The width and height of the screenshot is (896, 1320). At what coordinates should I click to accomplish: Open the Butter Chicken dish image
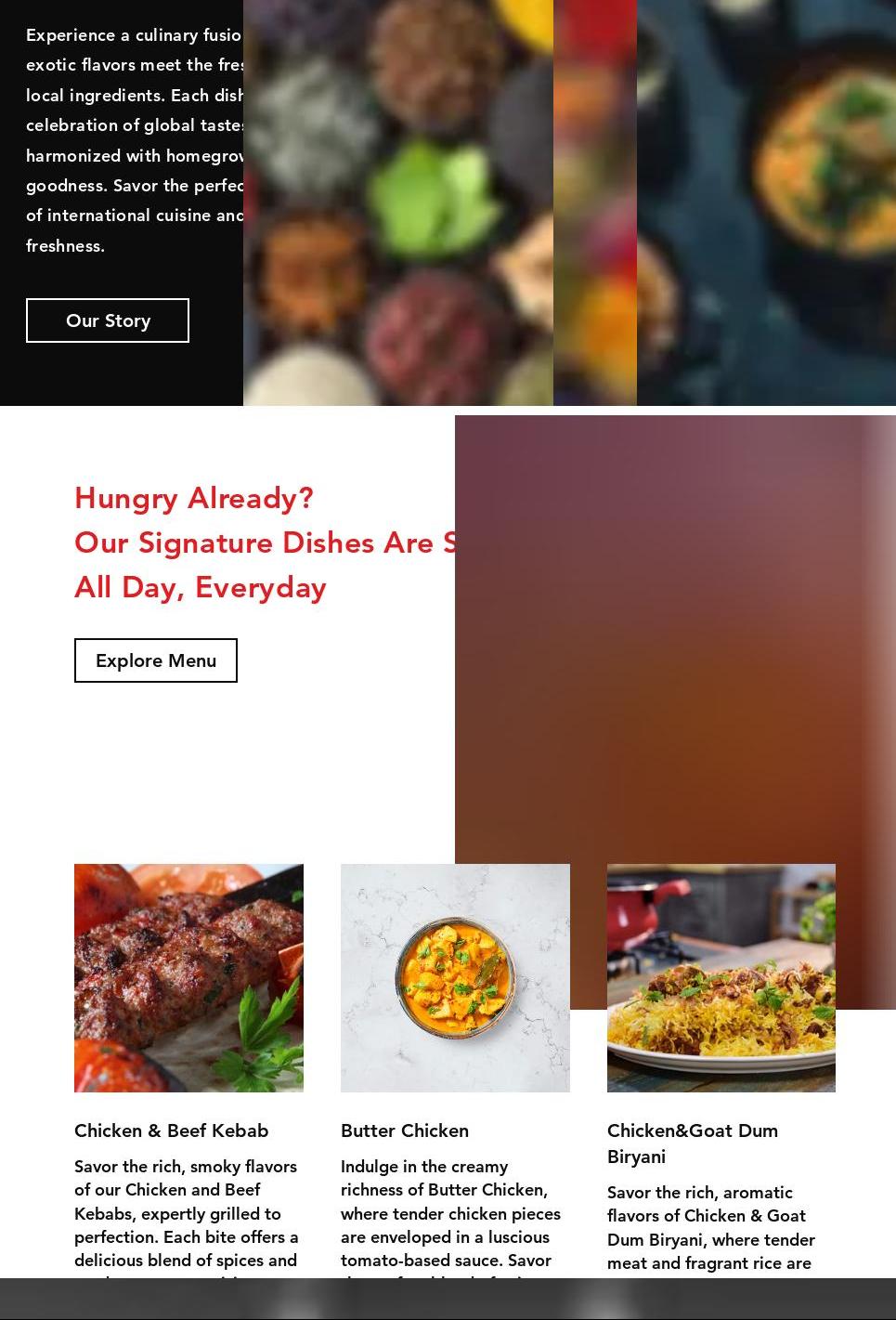(x=455, y=978)
